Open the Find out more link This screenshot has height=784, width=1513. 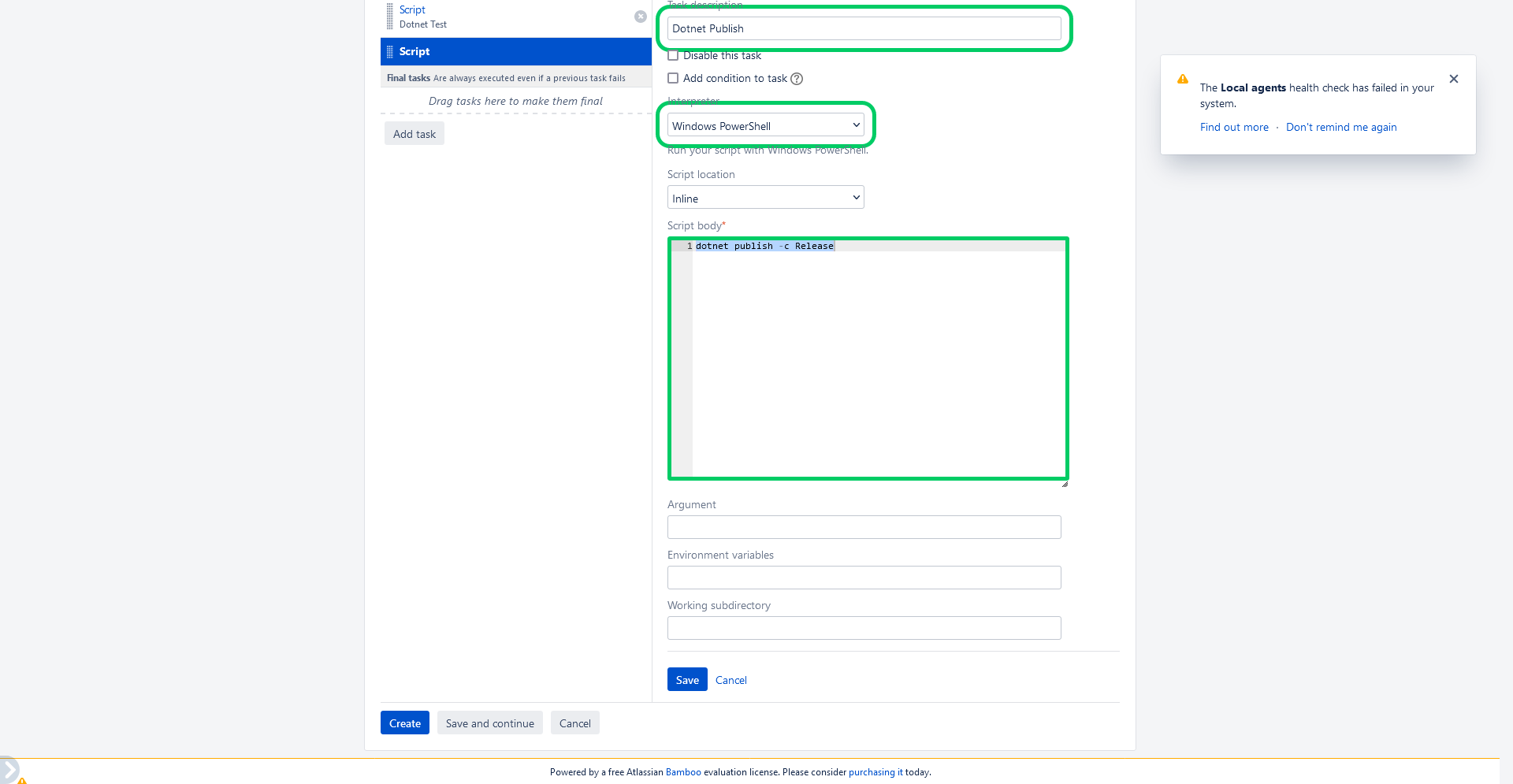click(1234, 128)
